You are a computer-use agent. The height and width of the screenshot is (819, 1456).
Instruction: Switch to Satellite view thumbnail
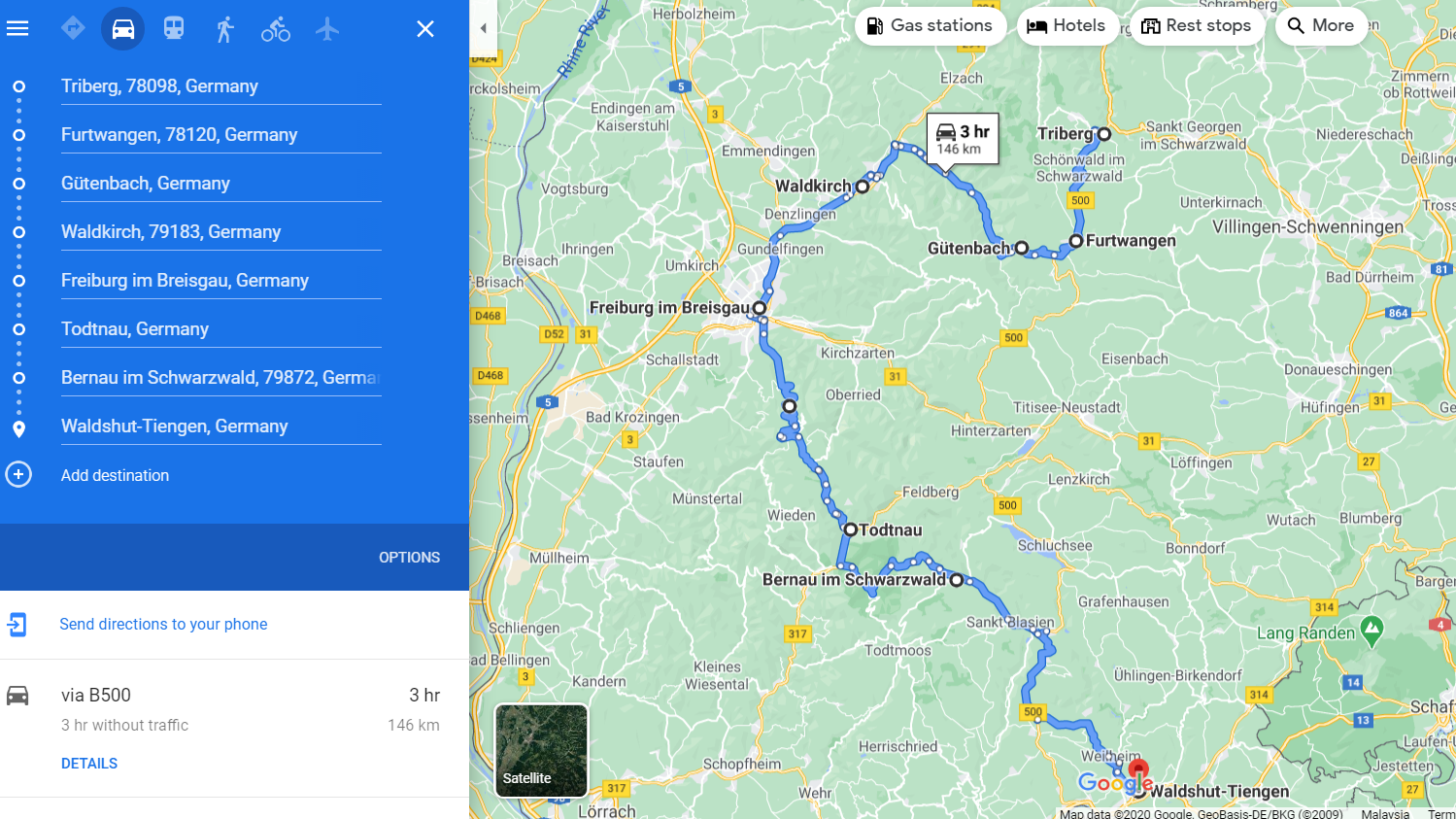[541, 750]
